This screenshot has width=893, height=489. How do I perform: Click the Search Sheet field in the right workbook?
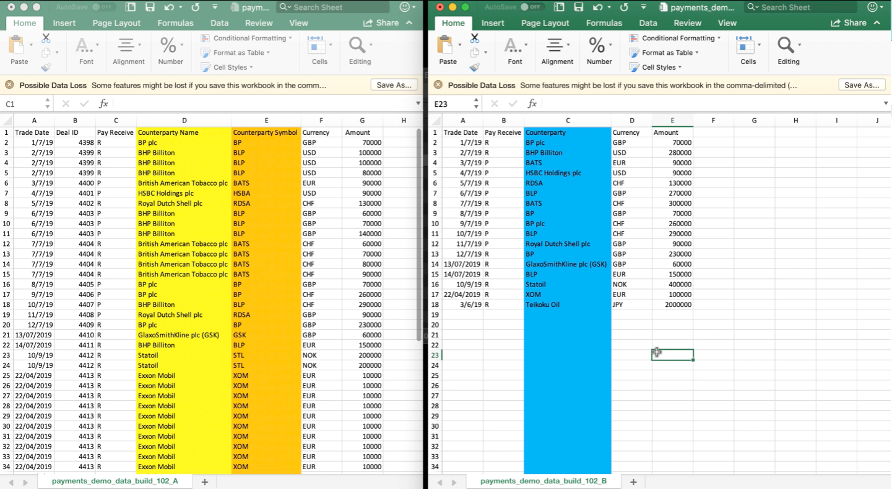801,7
